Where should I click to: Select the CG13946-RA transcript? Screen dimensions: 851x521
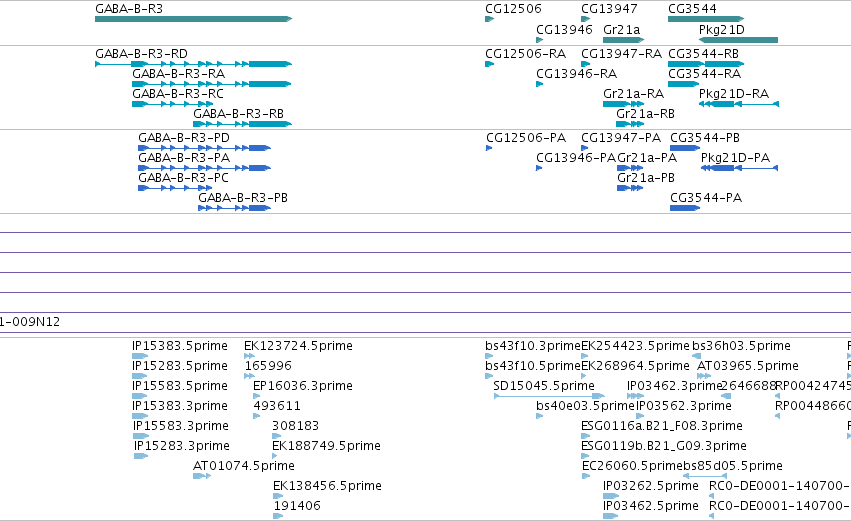(539, 84)
